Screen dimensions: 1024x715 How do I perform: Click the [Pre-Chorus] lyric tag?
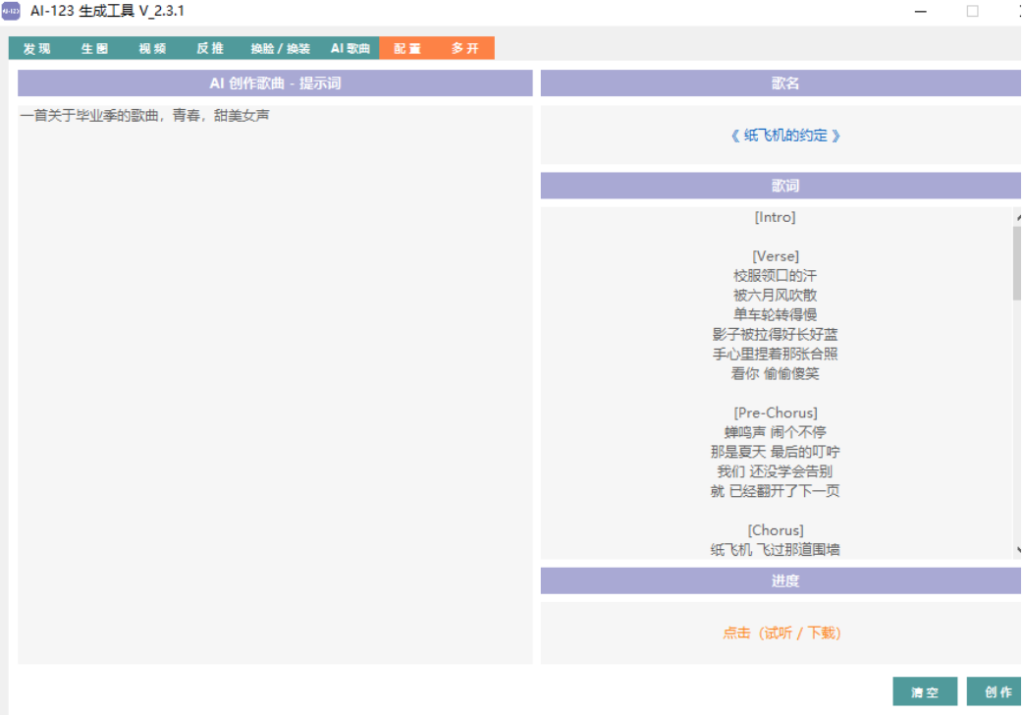775,413
